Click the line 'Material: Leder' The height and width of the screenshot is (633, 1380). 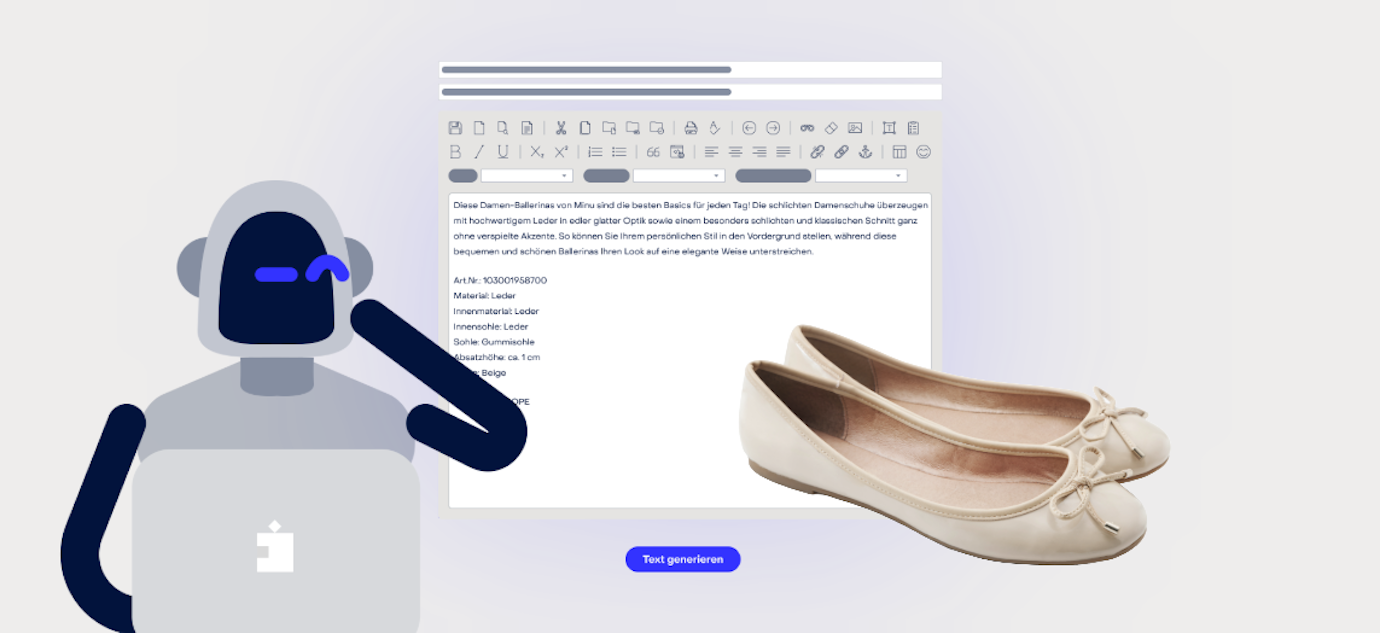[484, 296]
